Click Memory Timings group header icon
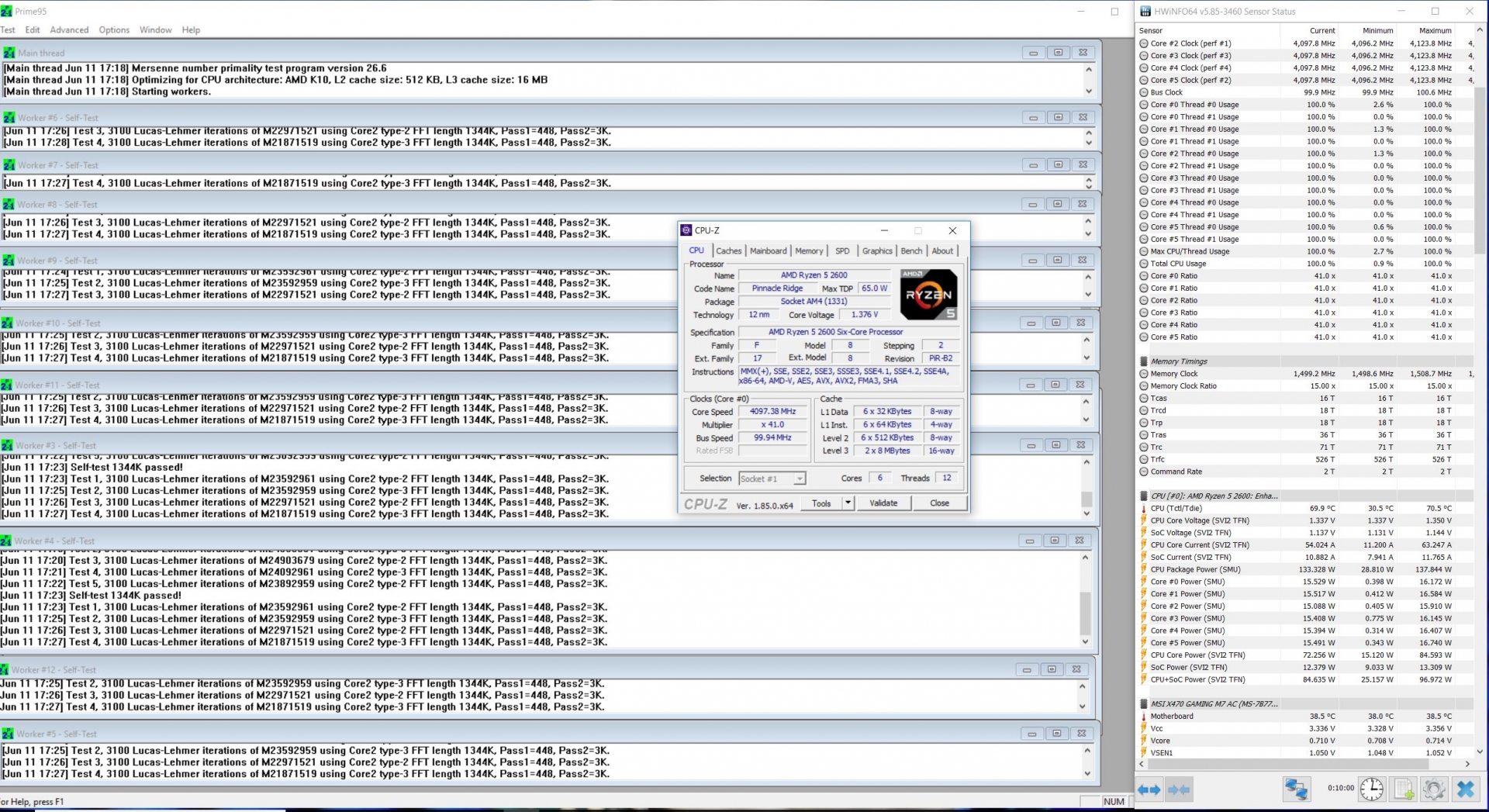The height and width of the screenshot is (812, 1489). tap(1144, 361)
